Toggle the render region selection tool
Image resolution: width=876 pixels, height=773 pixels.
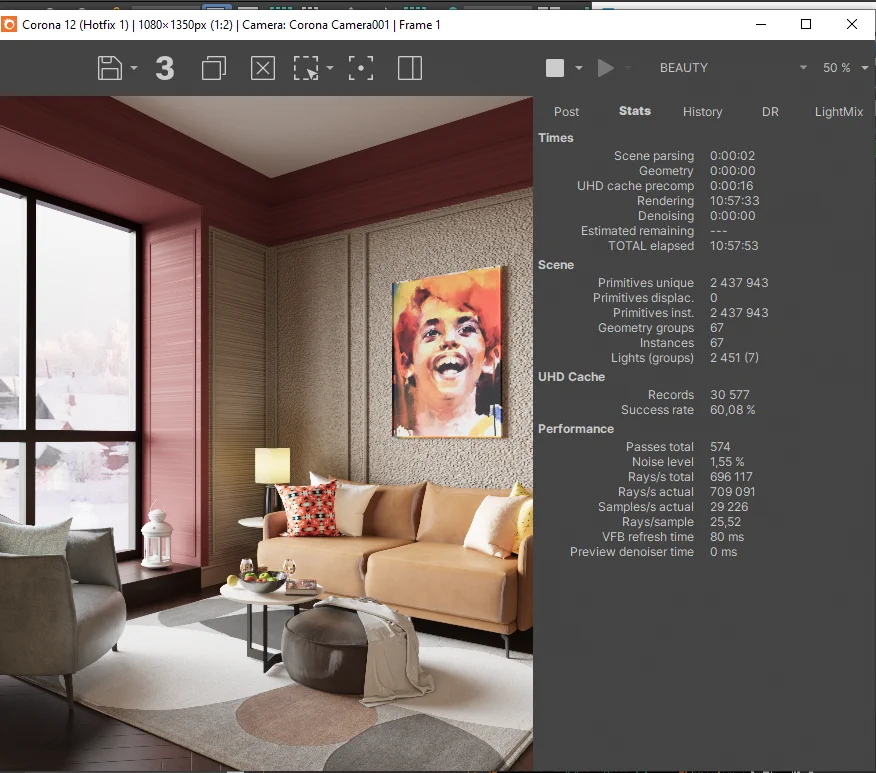[306, 68]
